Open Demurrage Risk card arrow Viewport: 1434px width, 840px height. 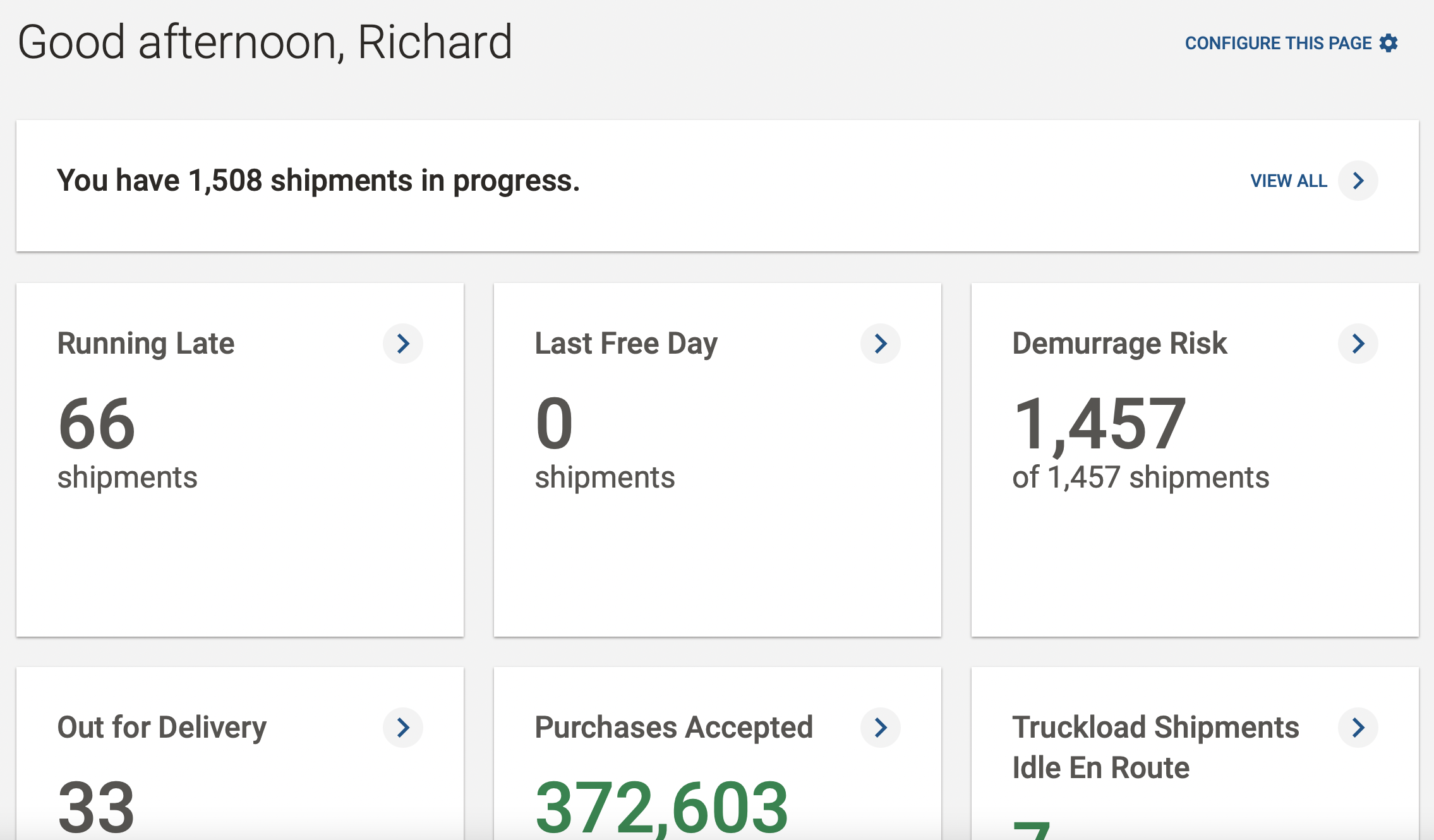point(1358,344)
